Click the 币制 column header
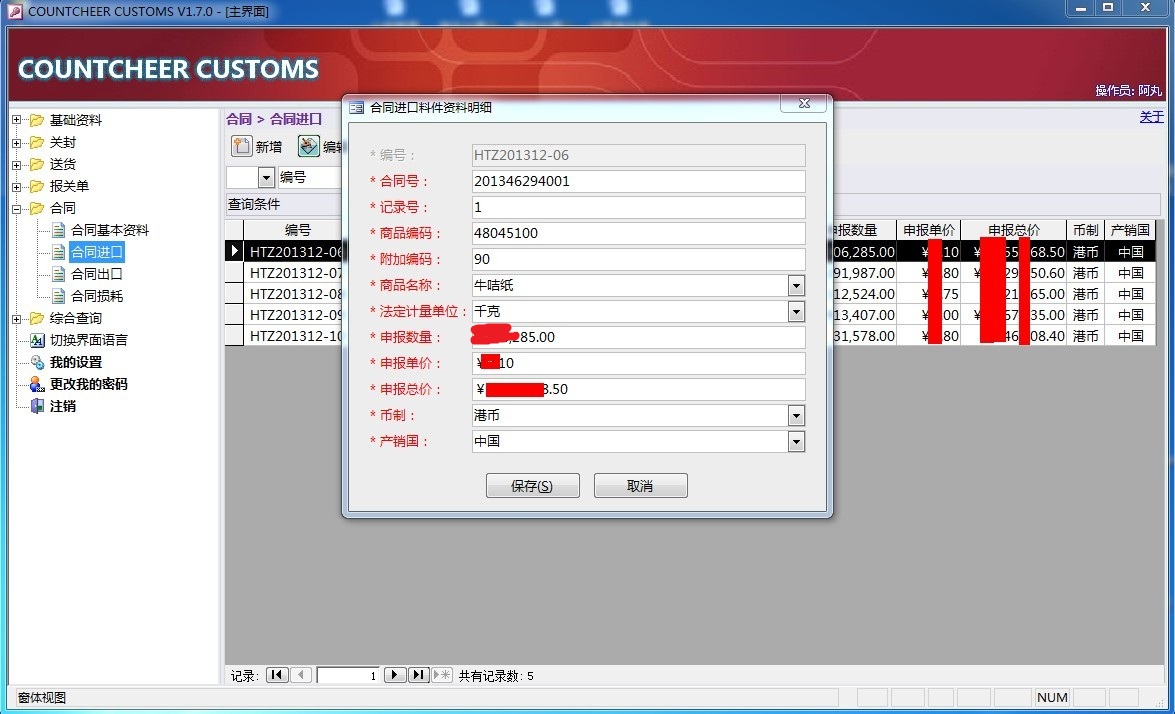The height and width of the screenshot is (714, 1175). pyautogui.click(x=1085, y=230)
